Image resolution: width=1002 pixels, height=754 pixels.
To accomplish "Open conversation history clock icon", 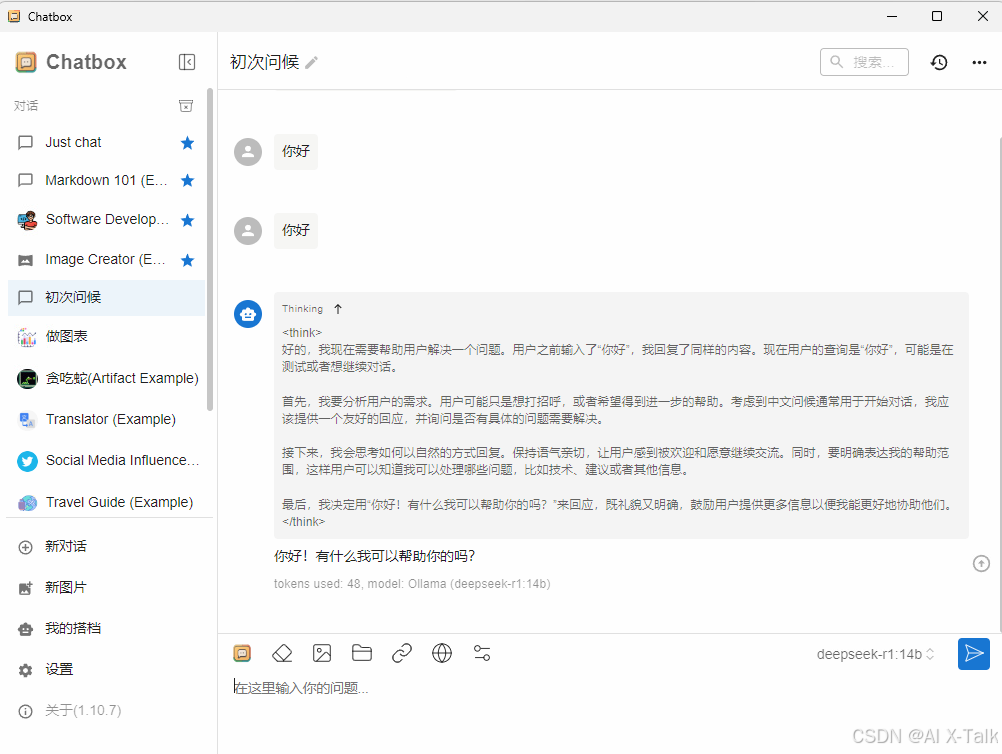I will (939, 62).
